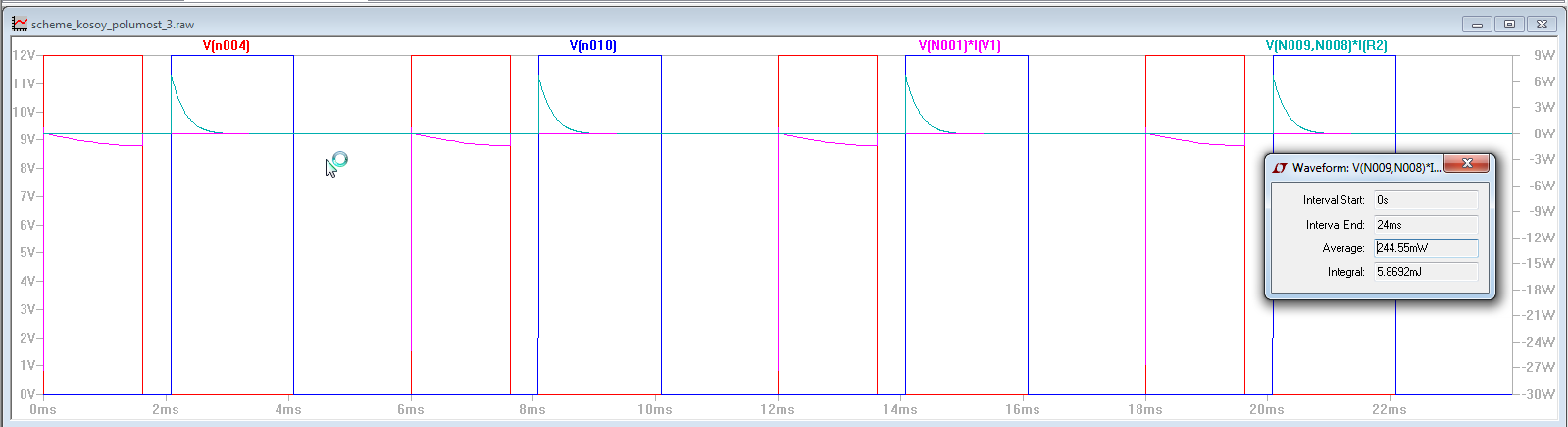Image resolution: width=1568 pixels, height=427 pixels.
Task: Click the 12V label on left axis
Action: coord(24,55)
